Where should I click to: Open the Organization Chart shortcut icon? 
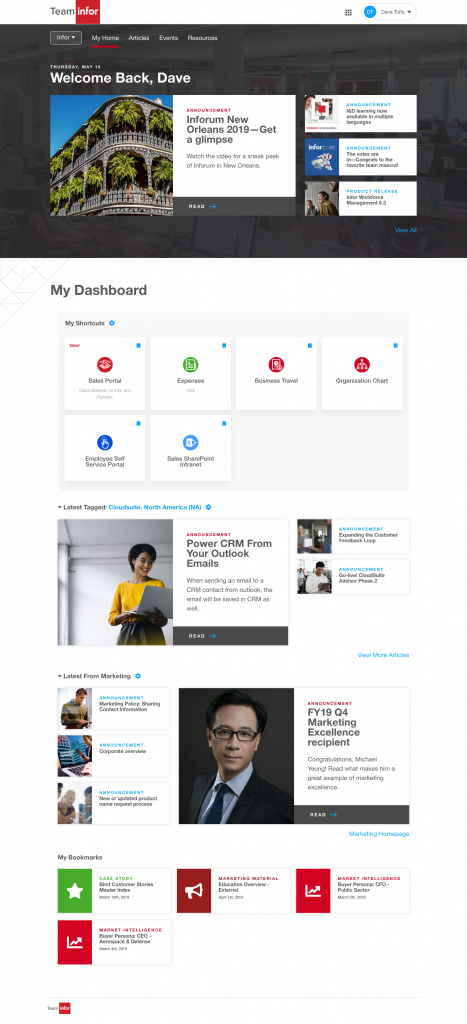point(362,364)
